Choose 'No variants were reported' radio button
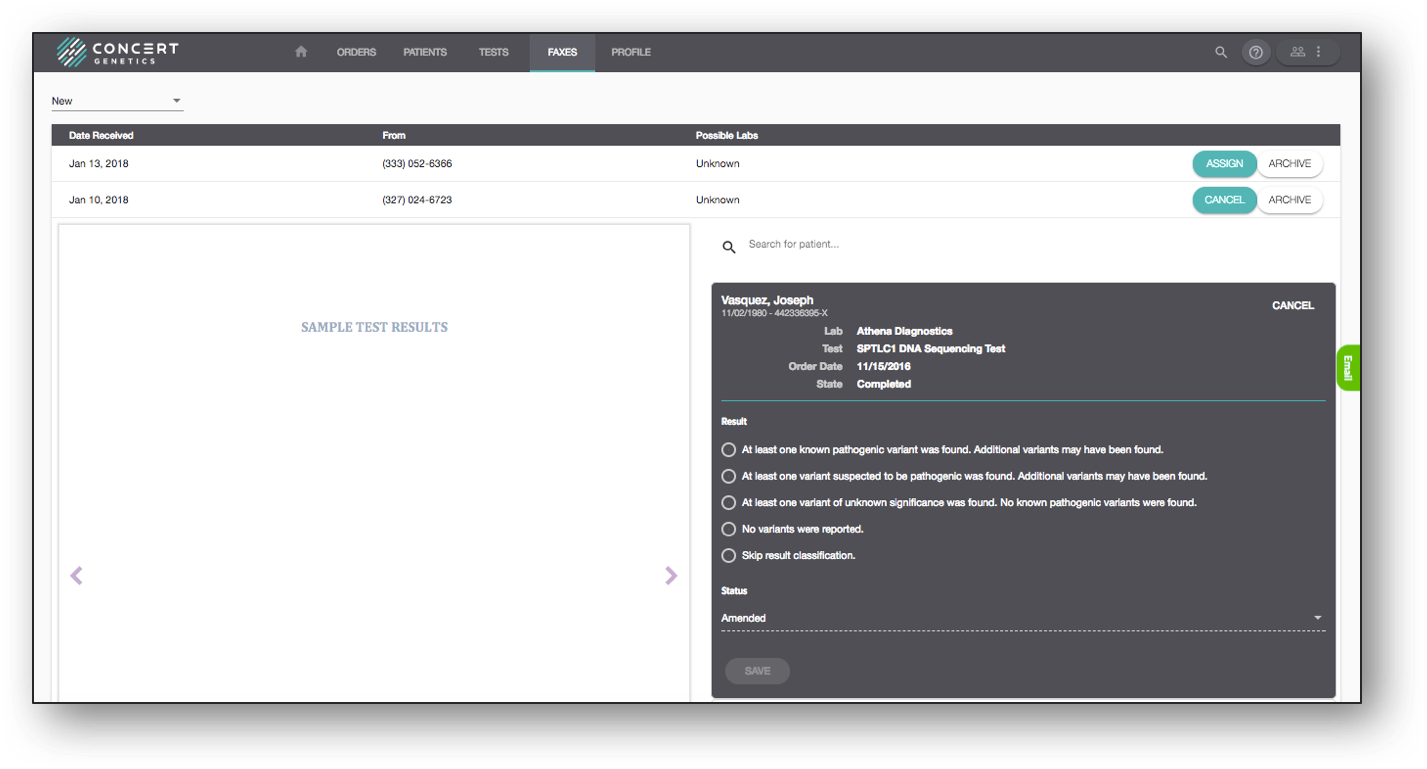Screen dimensions: 1427x769 [x=729, y=529]
